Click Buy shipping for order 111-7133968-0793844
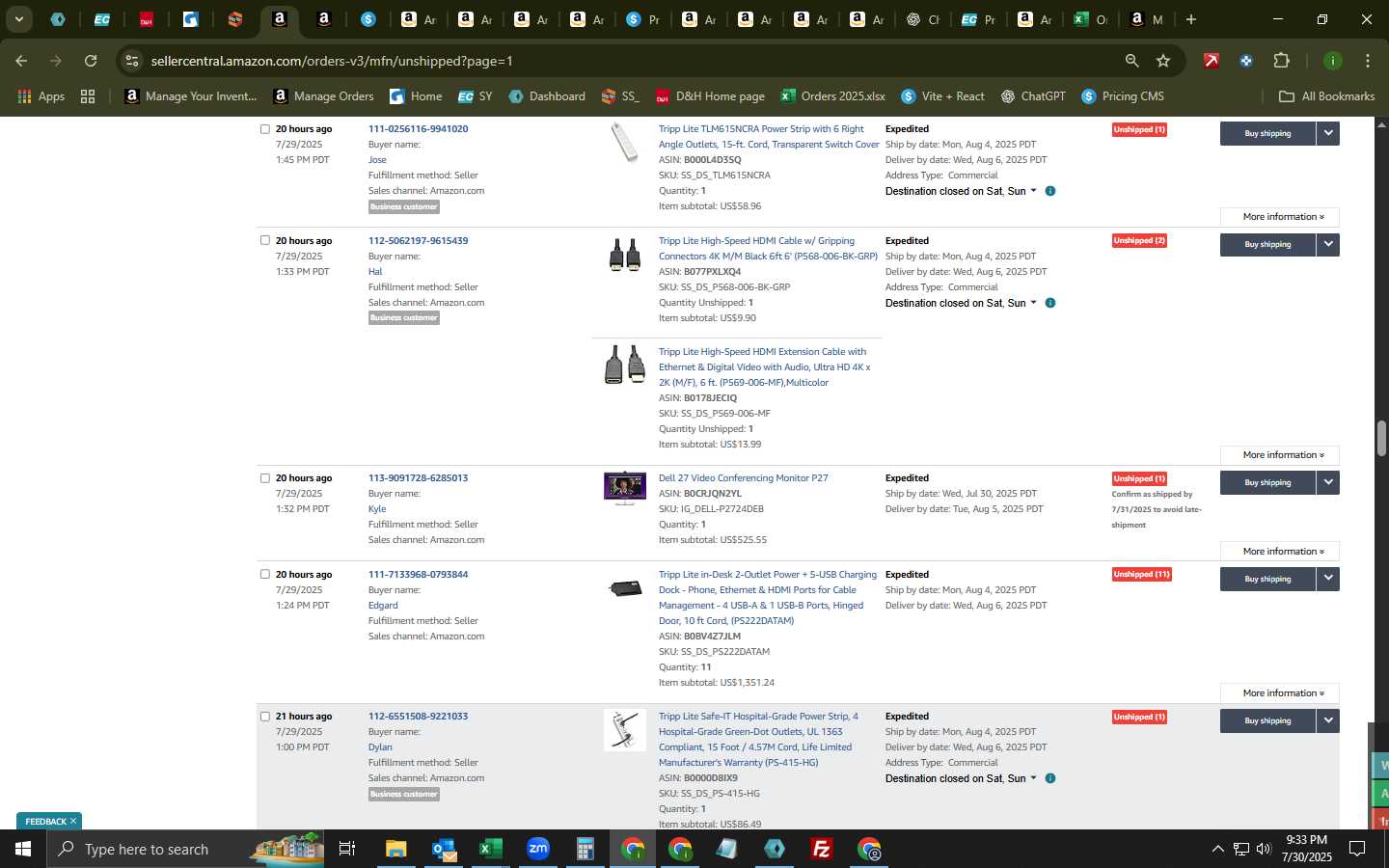 click(x=1267, y=579)
